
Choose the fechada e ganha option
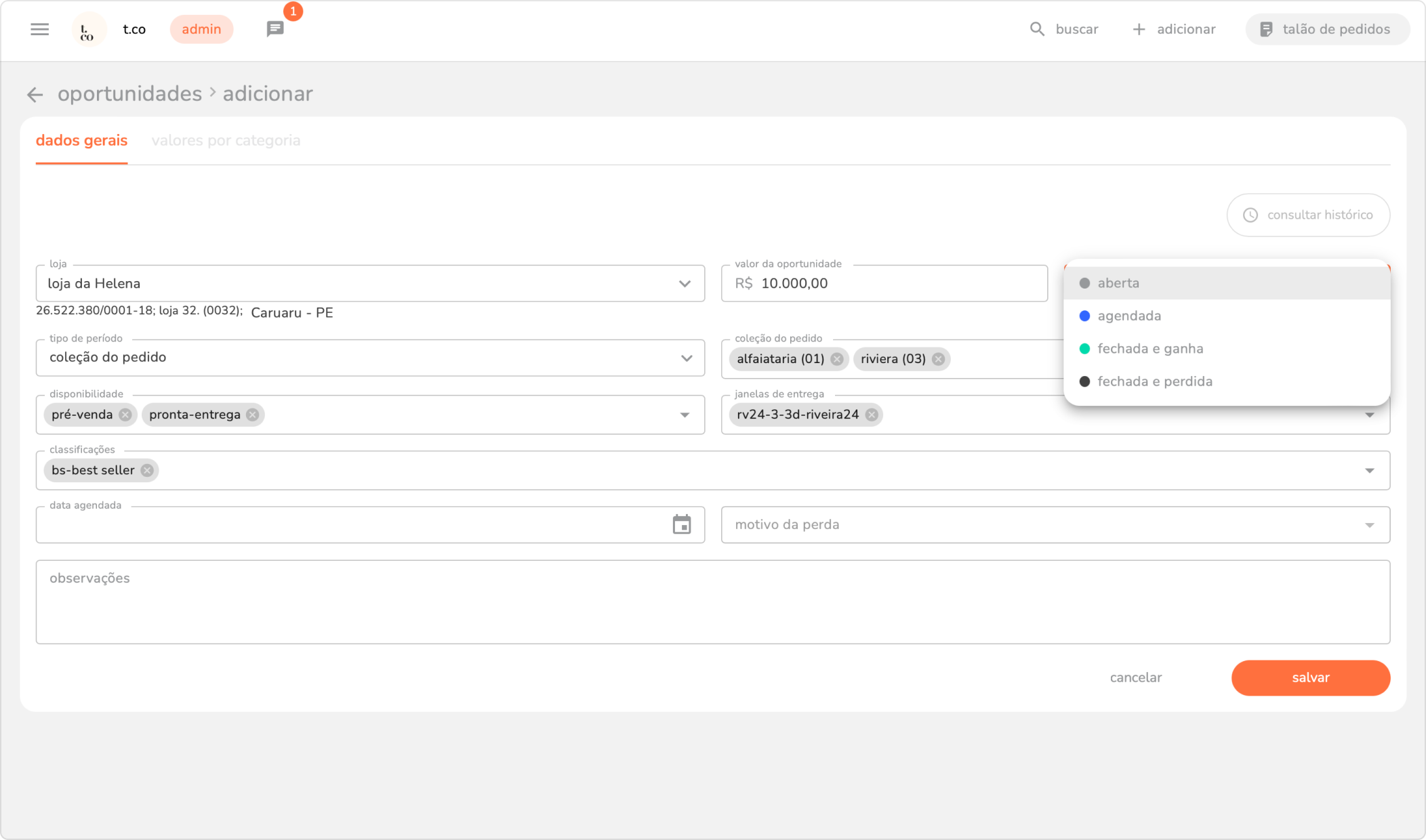1149,349
